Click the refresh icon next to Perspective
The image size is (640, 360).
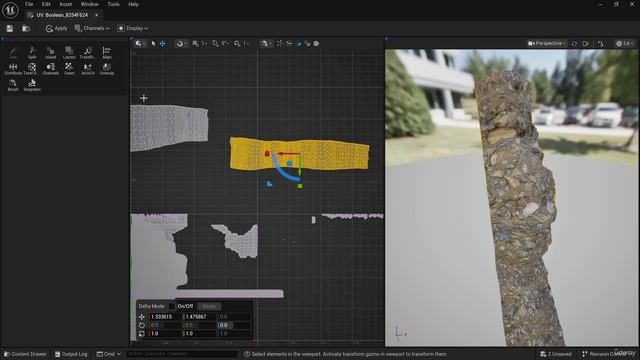(x=574, y=43)
